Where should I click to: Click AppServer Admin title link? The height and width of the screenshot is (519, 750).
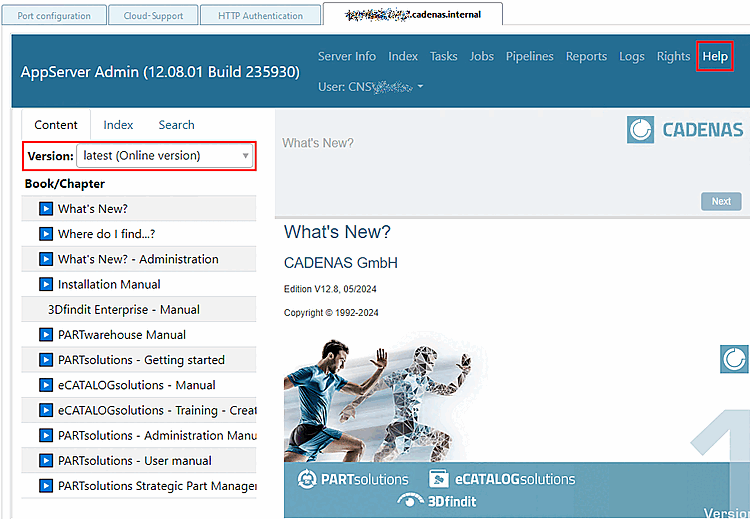(160, 72)
